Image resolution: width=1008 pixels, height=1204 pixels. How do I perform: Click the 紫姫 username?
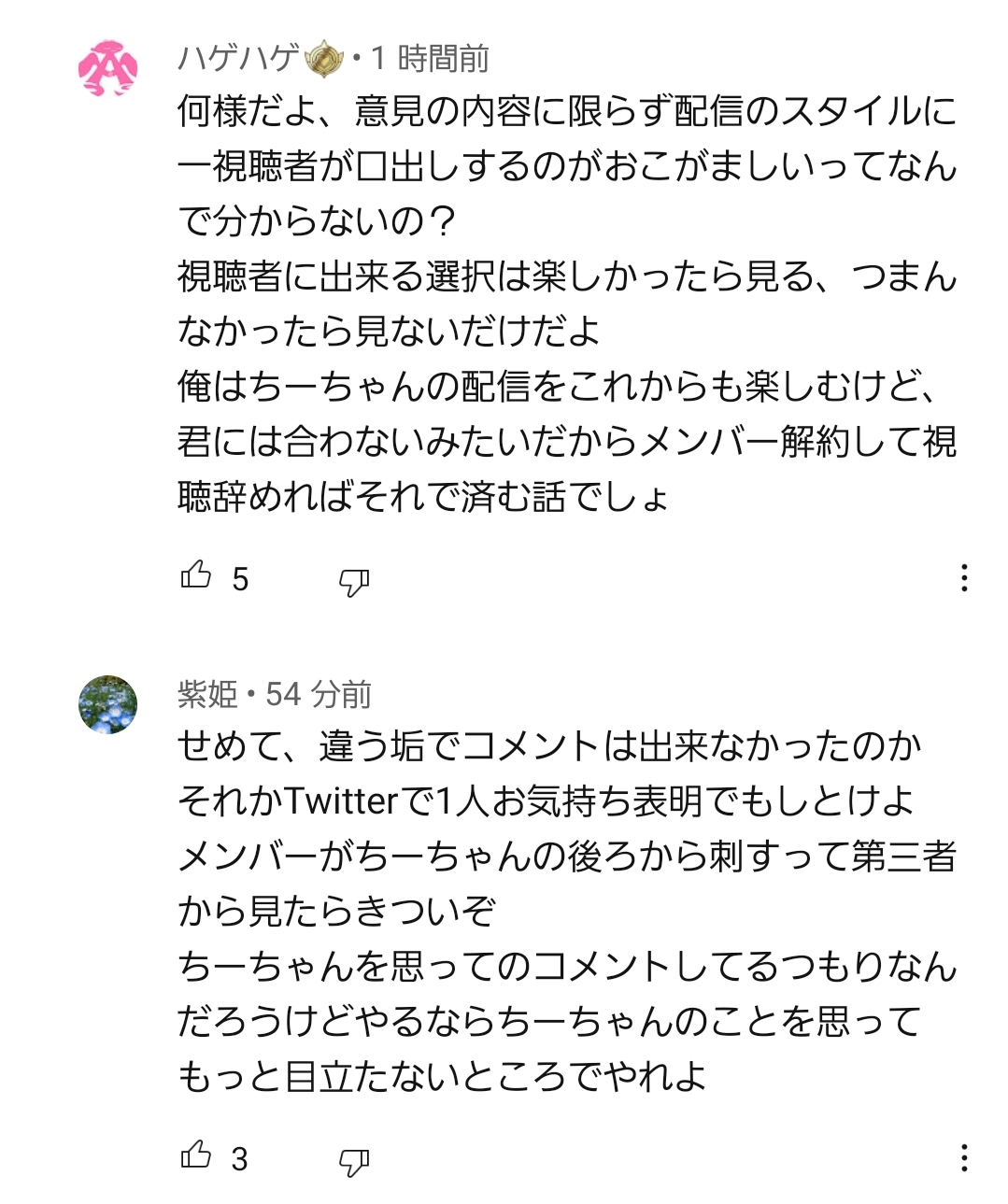pyautogui.click(x=207, y=695)
